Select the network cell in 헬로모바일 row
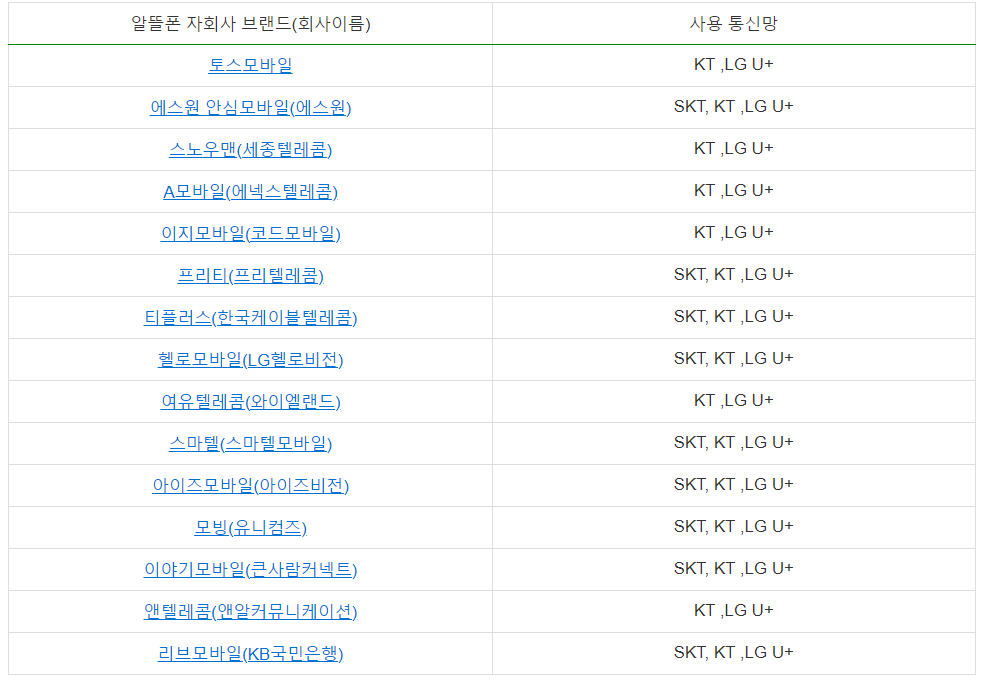The height and width of the screenshot is (681, 988). pyautogui.click(x=733, y=359)
